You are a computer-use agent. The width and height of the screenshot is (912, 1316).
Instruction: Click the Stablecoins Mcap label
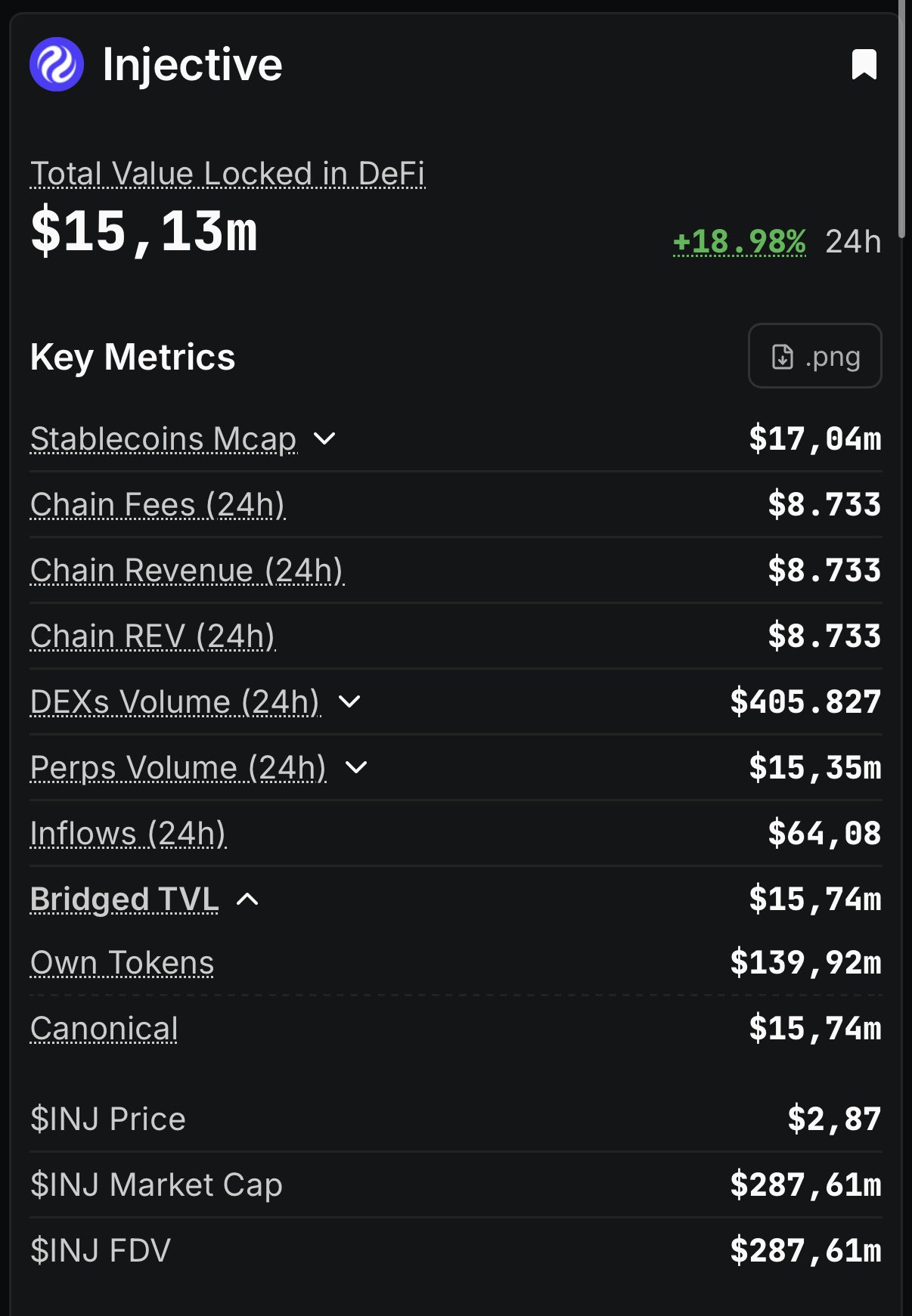(163, 438)
